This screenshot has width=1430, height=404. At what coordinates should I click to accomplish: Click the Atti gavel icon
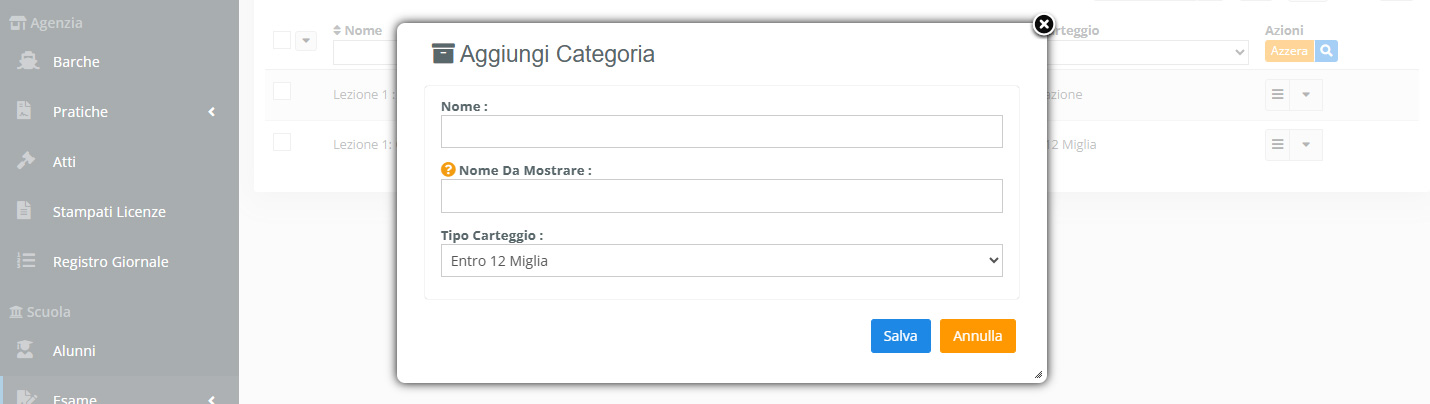(x=27, y=162)
